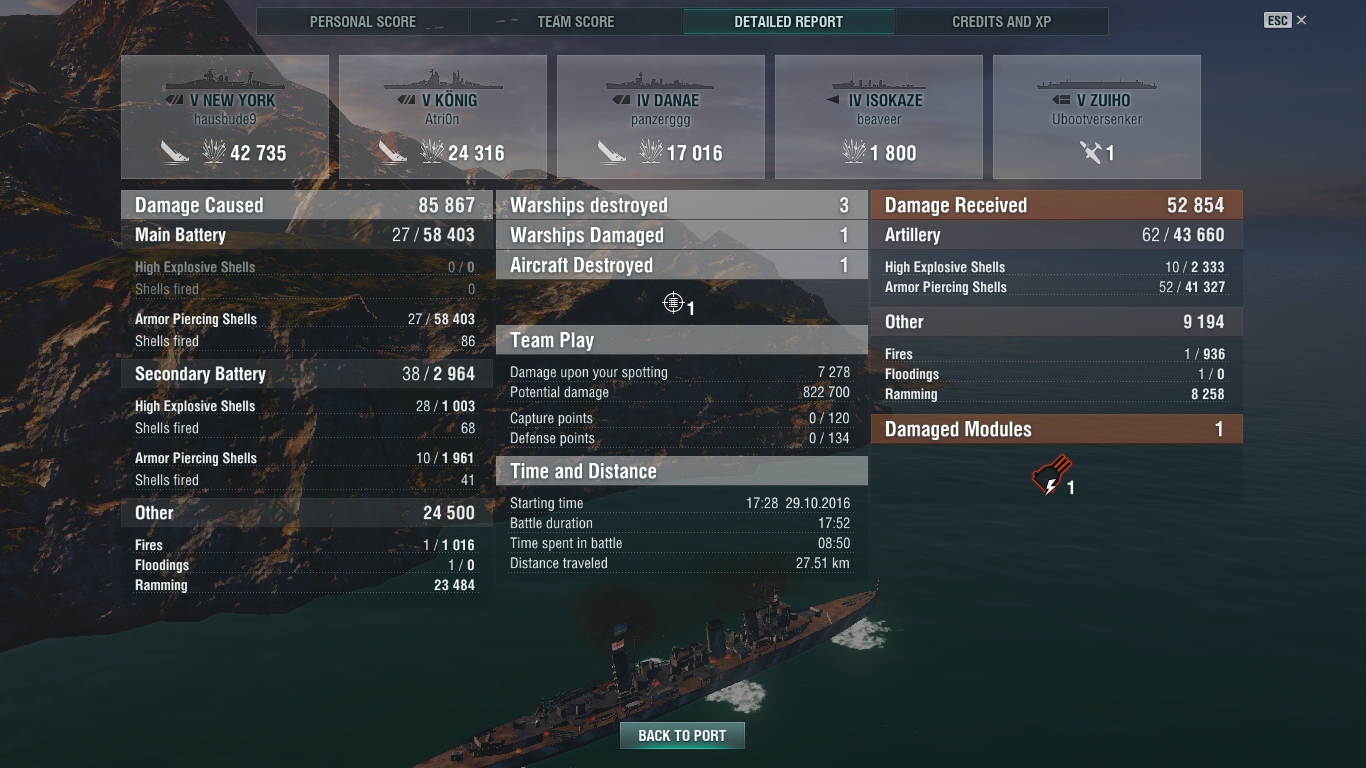Click the sunk ship icon on New York card
Image resolution: width=1366 pixels, height=768 pixels.
click(x=175, y=152)
